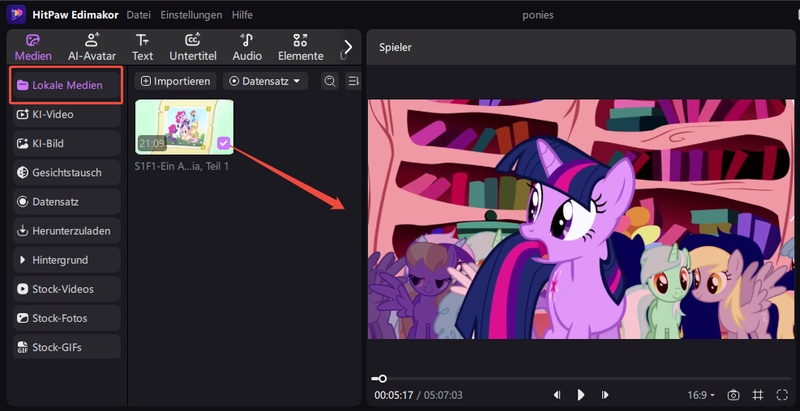The width and height of the screenshot is (800, 411).
Task: Toggle the grid overlay icon
Action: click(x=758, y=395)
